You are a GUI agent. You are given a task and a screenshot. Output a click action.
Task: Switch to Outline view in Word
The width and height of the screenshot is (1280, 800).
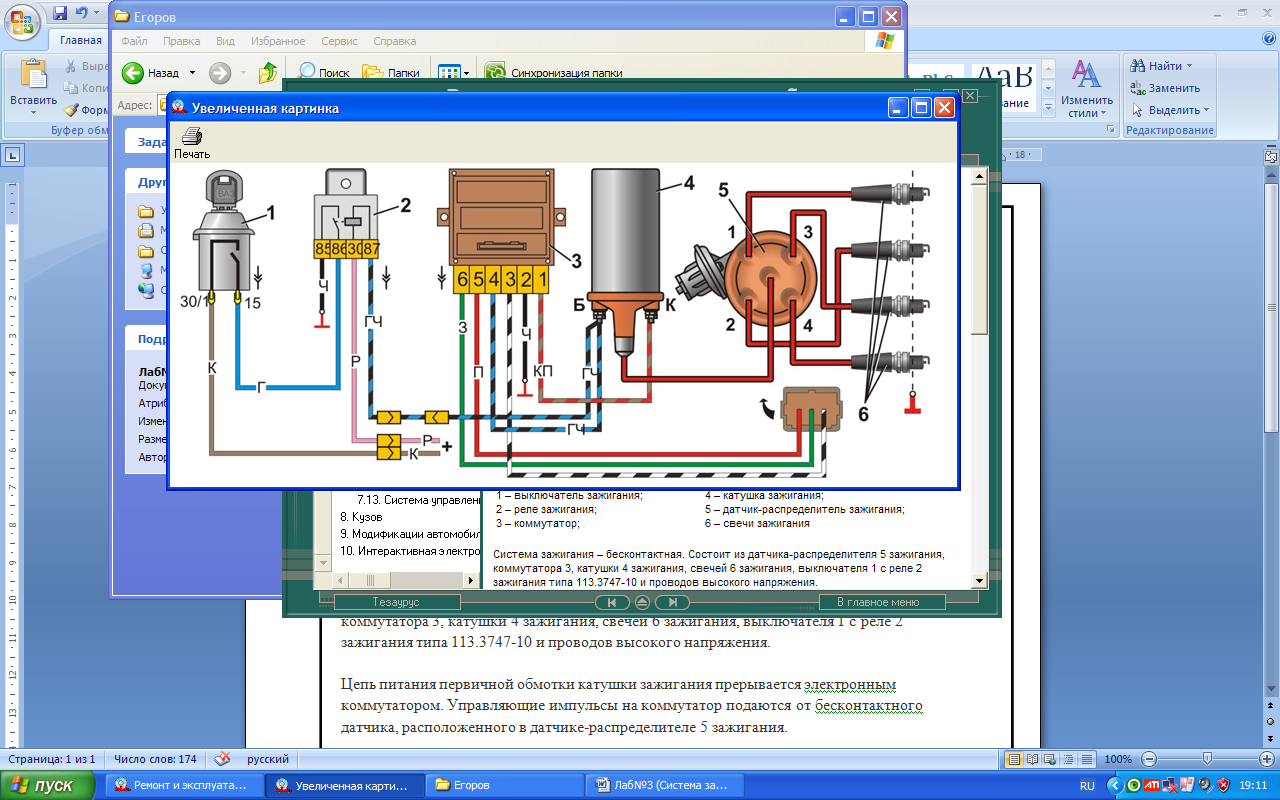coord(1068,759)
